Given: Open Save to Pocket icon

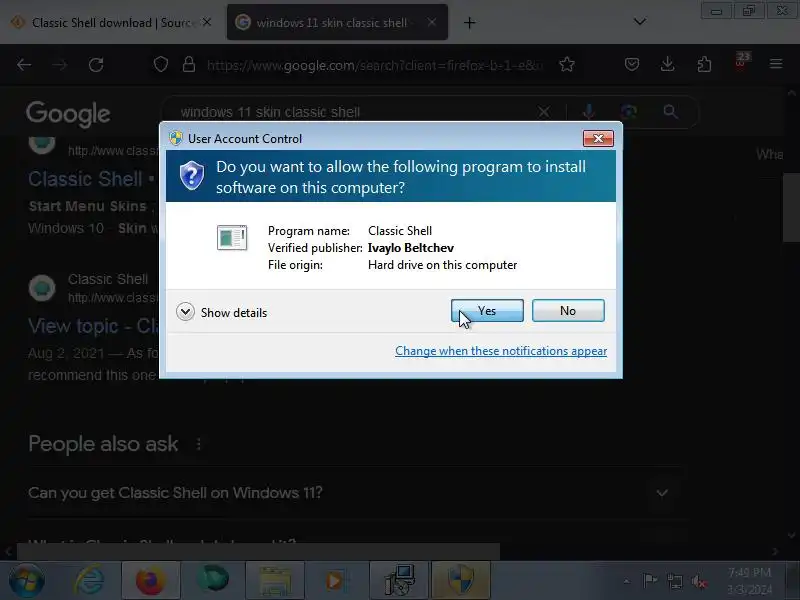Looking at the screenshot, I should point(632,64).
